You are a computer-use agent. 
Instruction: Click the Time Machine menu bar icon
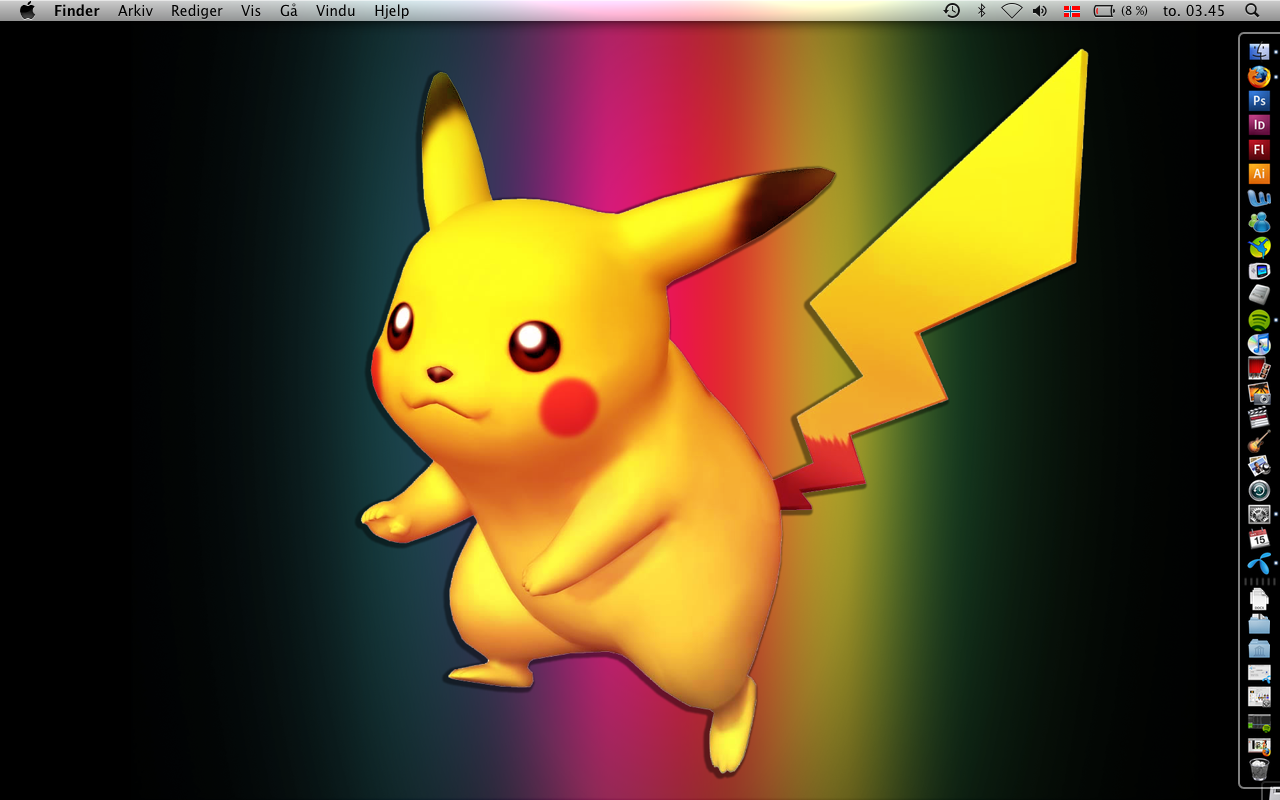coord(952,11)
